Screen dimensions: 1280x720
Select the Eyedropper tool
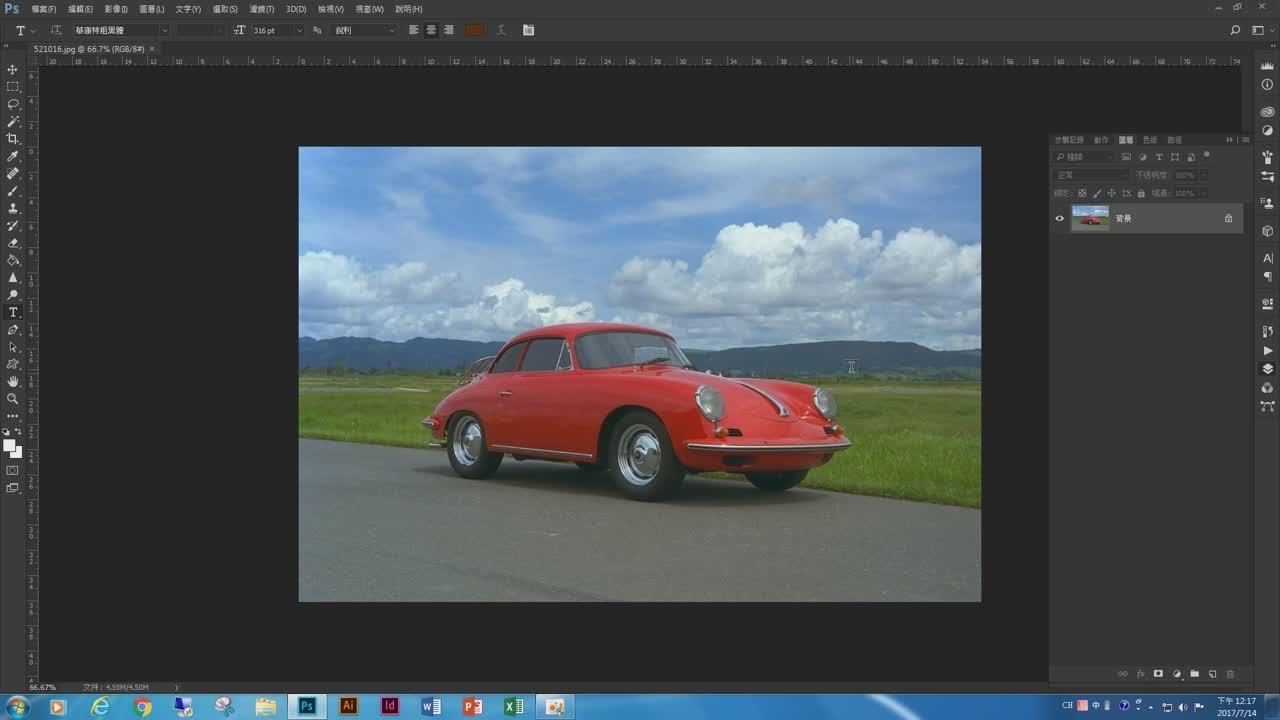(x=13, y=156)
